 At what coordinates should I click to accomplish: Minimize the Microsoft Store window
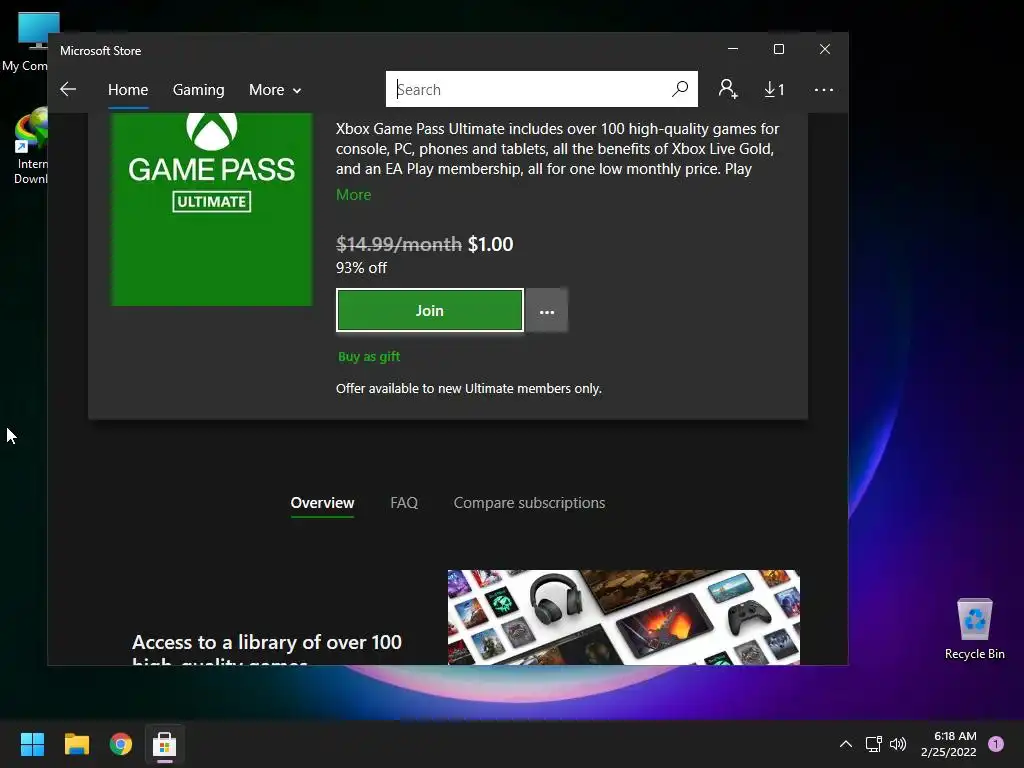[x=733, y=49]
